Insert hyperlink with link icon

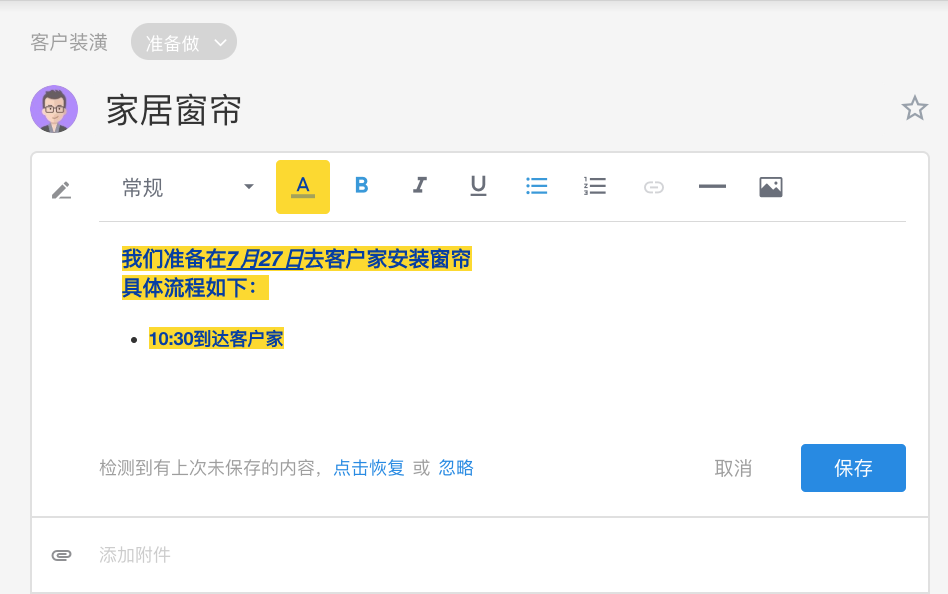coord(654,187)
